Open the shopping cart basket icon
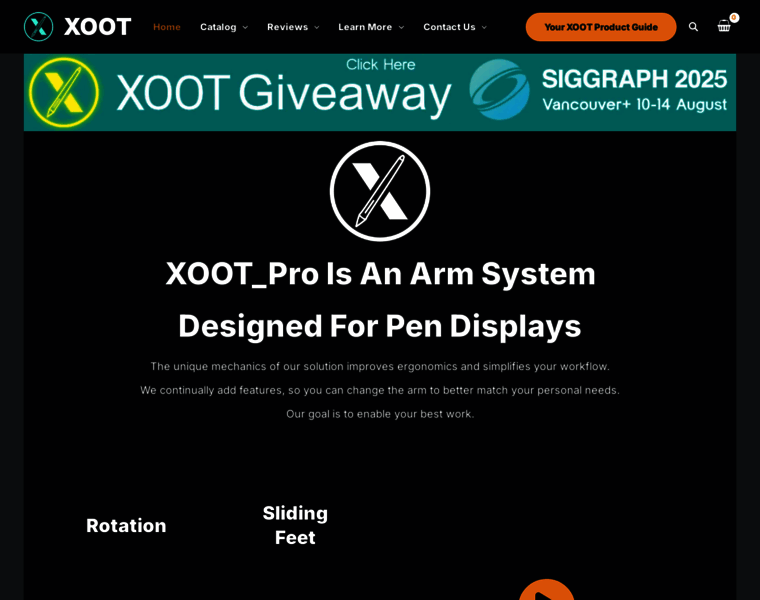Viewport: 760px width, 600px height. 724,26
